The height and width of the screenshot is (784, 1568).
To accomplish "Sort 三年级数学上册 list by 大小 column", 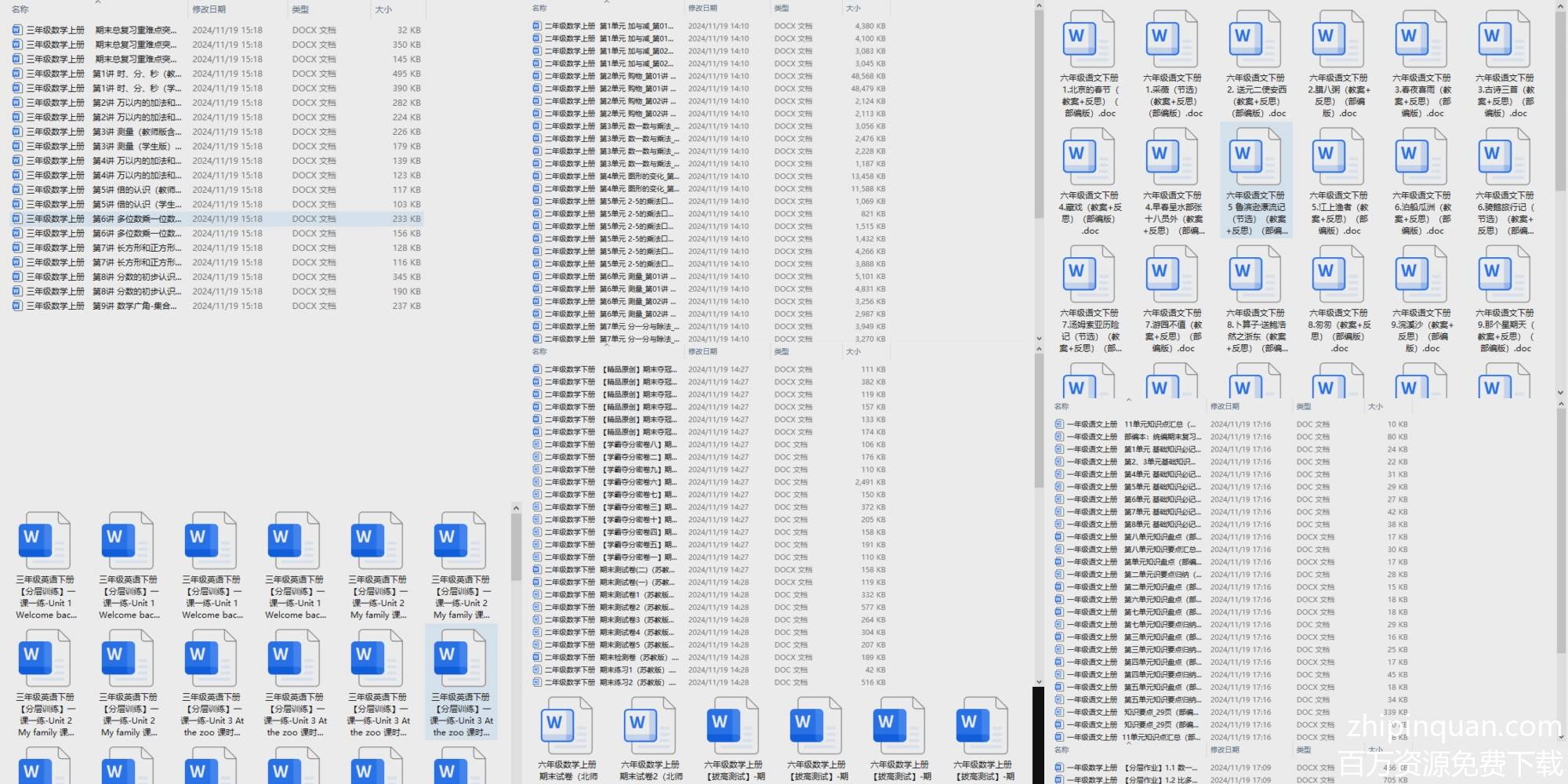I will [x=383, y=9].
